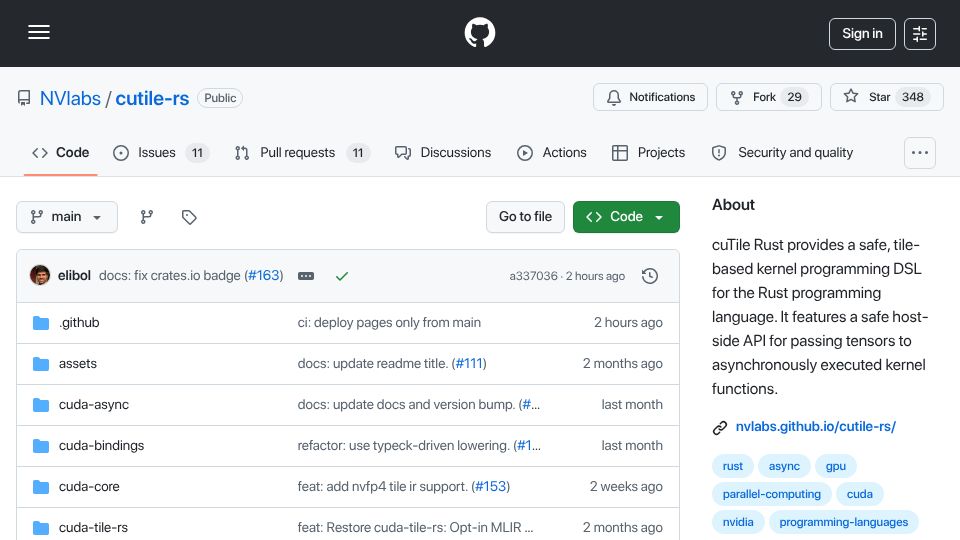This screenshot has height=540, width=960.
Task: Expand the more tabs ellipsis menu
Action: click(920, 153)
